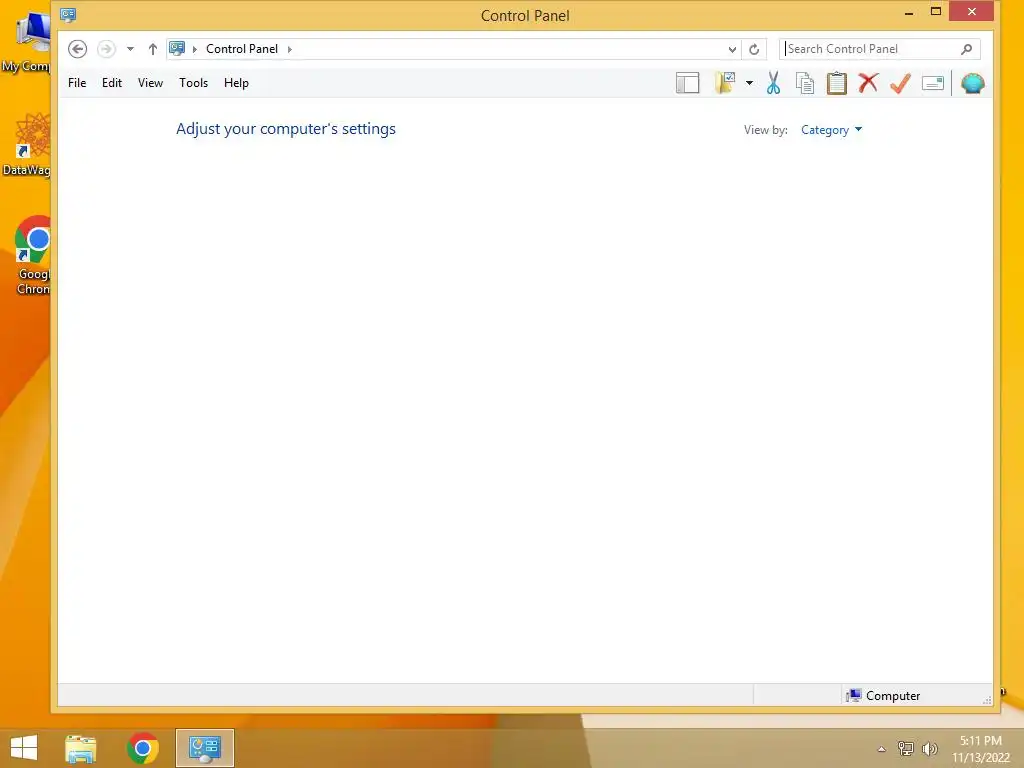Select My Computer desktop icon
1024x768 pixels.
(x=26, y=42)
